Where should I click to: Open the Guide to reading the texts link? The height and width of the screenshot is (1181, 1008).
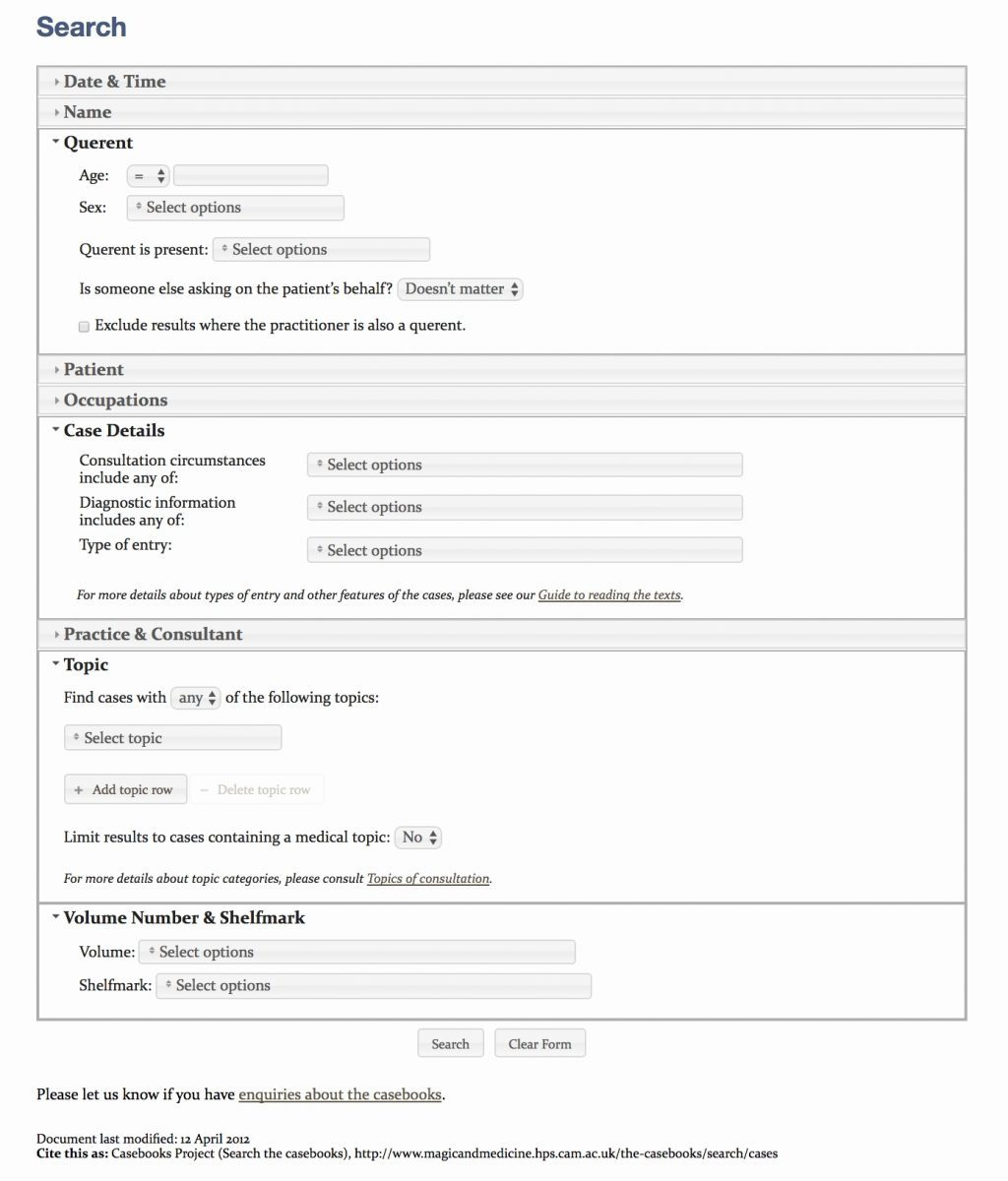pyautogui.click(x=609, y=595)
